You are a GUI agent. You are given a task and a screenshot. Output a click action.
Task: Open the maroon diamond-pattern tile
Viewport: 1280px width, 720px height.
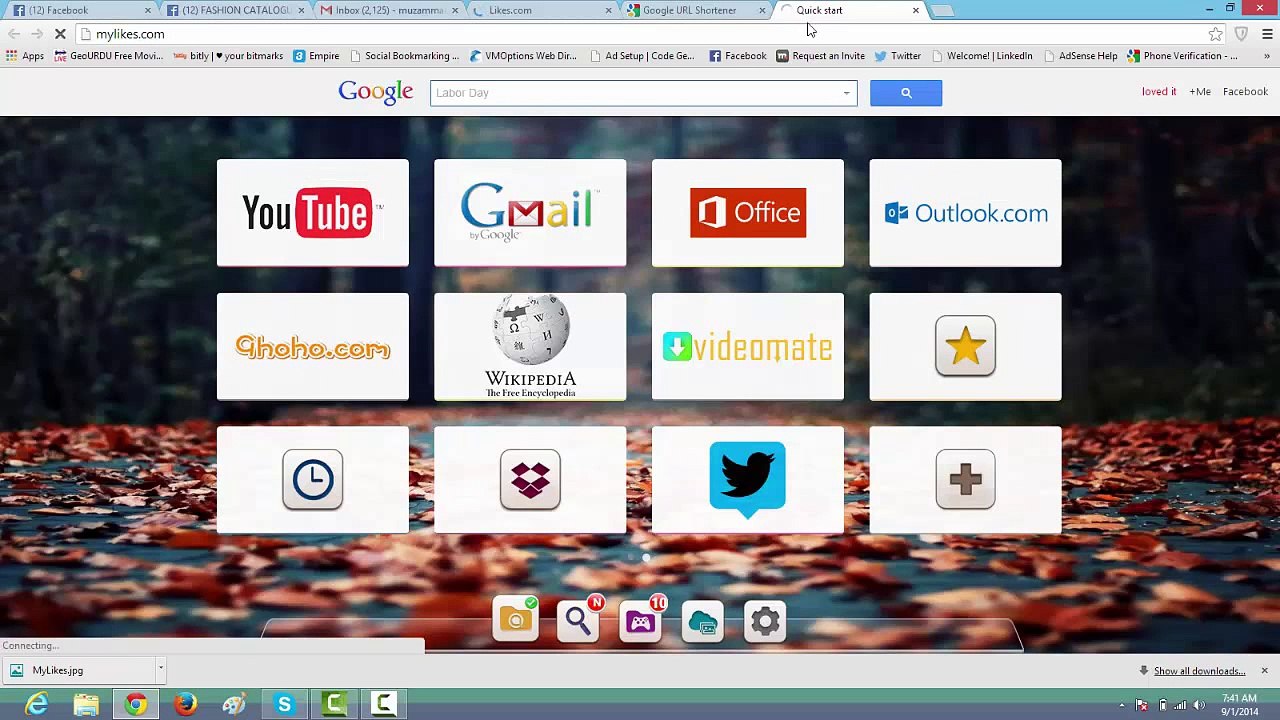click(x=530, y=480)
